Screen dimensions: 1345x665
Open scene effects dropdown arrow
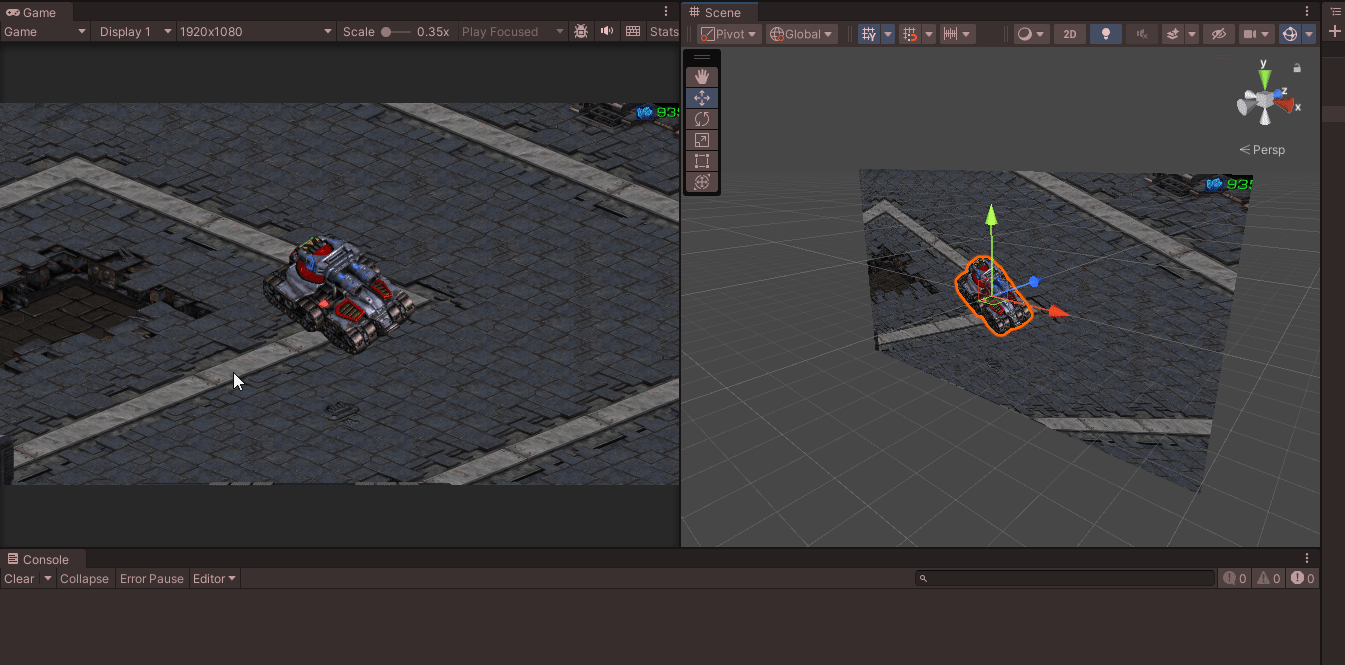click(x=1192, y=34)
